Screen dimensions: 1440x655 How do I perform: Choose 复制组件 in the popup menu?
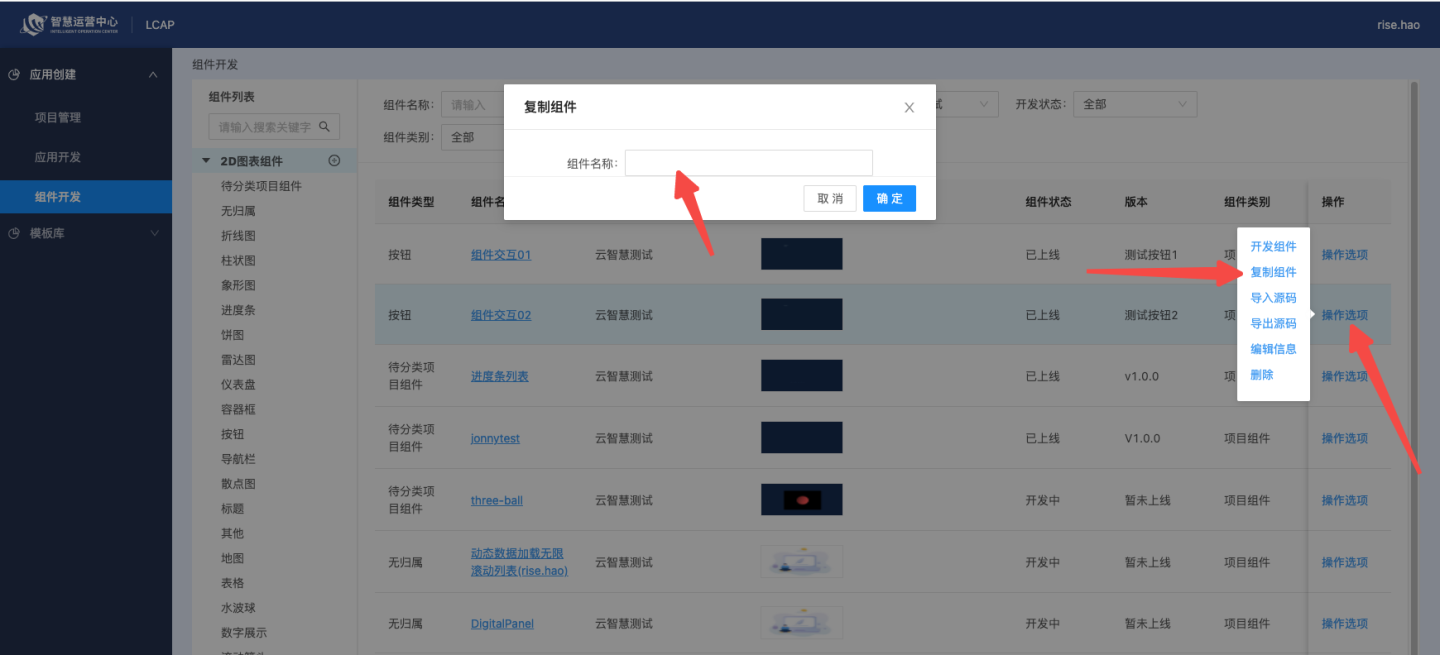pos(1273,272)
